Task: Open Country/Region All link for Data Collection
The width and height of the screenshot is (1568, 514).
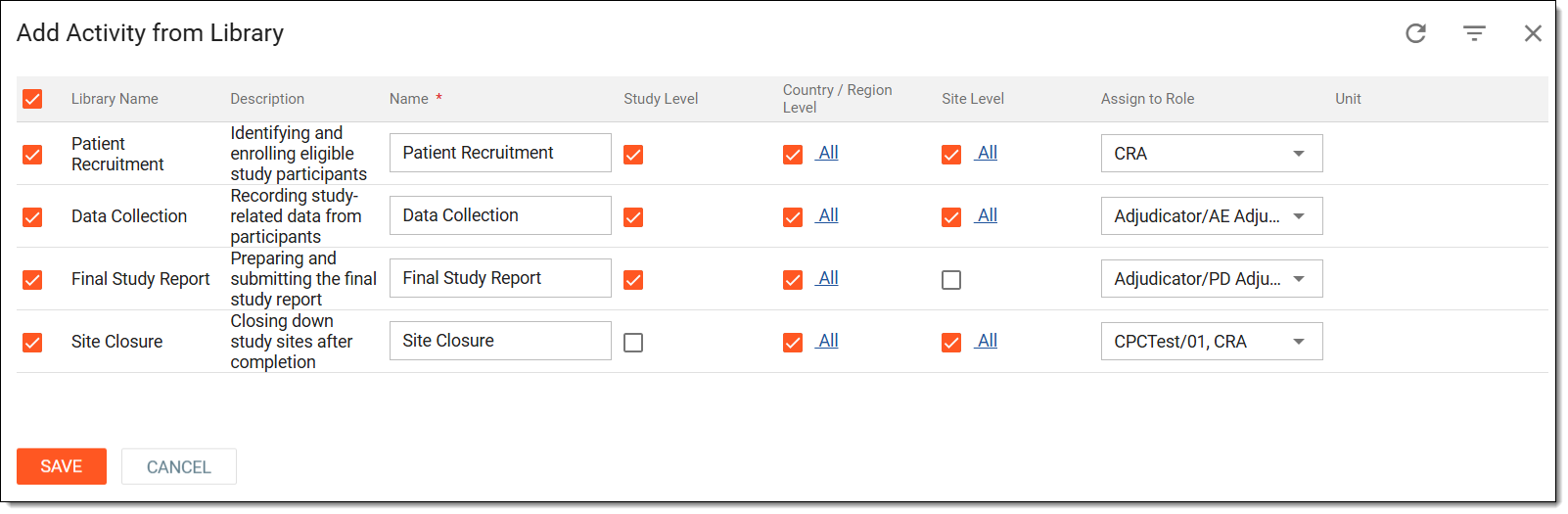Action: pos(828,215)
